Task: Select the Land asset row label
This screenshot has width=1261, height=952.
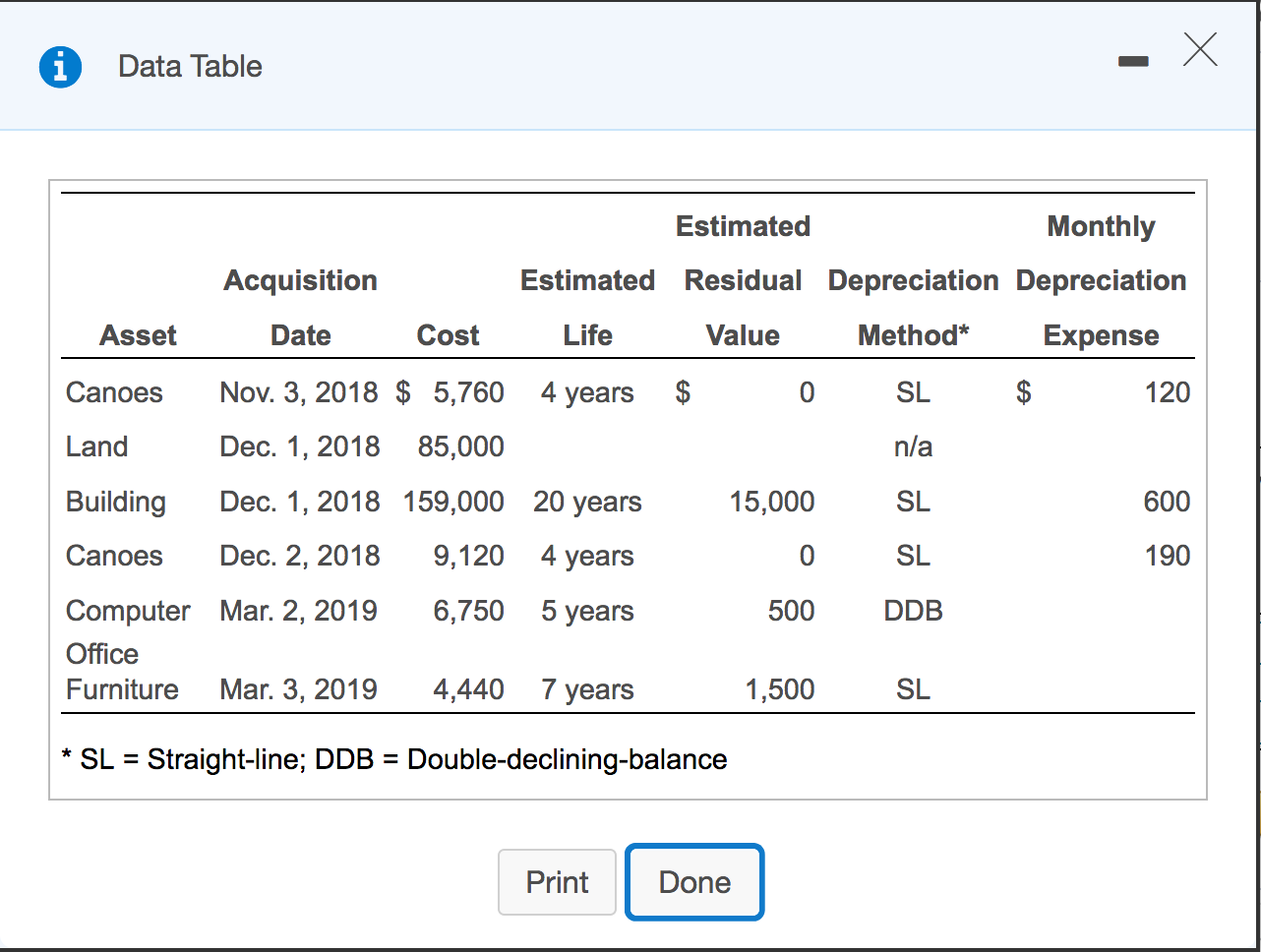Action: coord(96,446)
